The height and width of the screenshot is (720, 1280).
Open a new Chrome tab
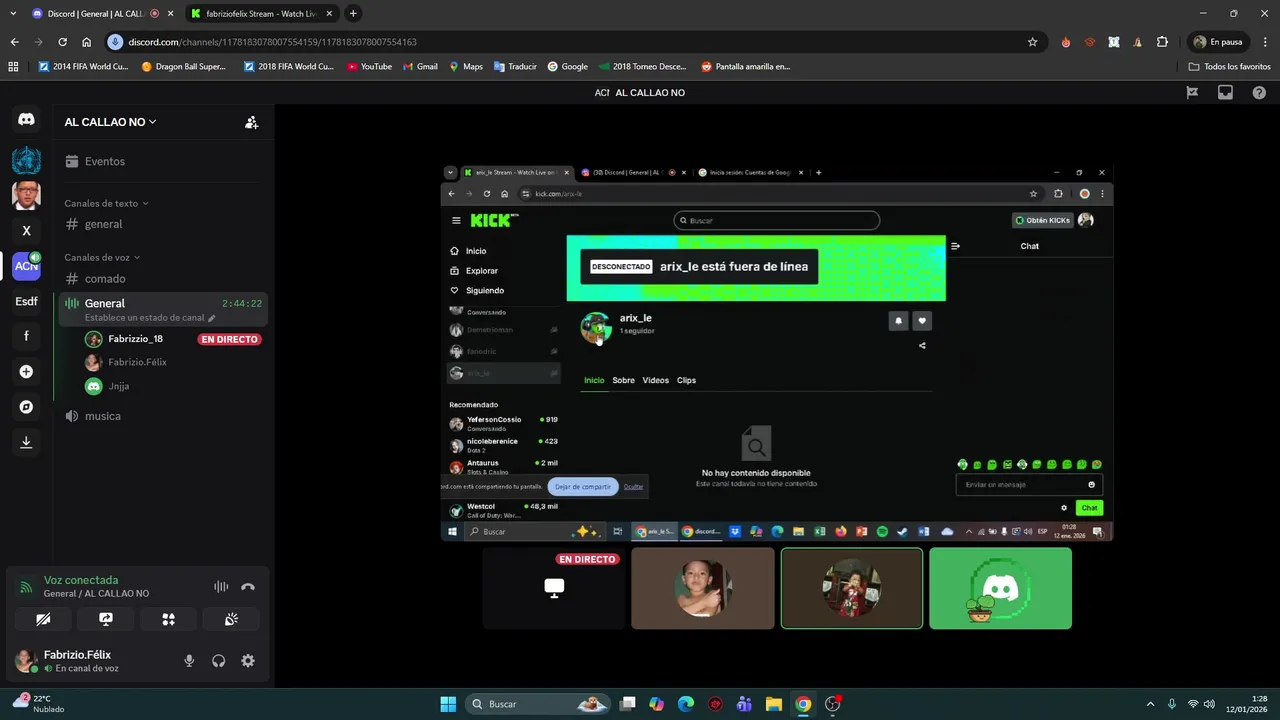pos(353,14)
